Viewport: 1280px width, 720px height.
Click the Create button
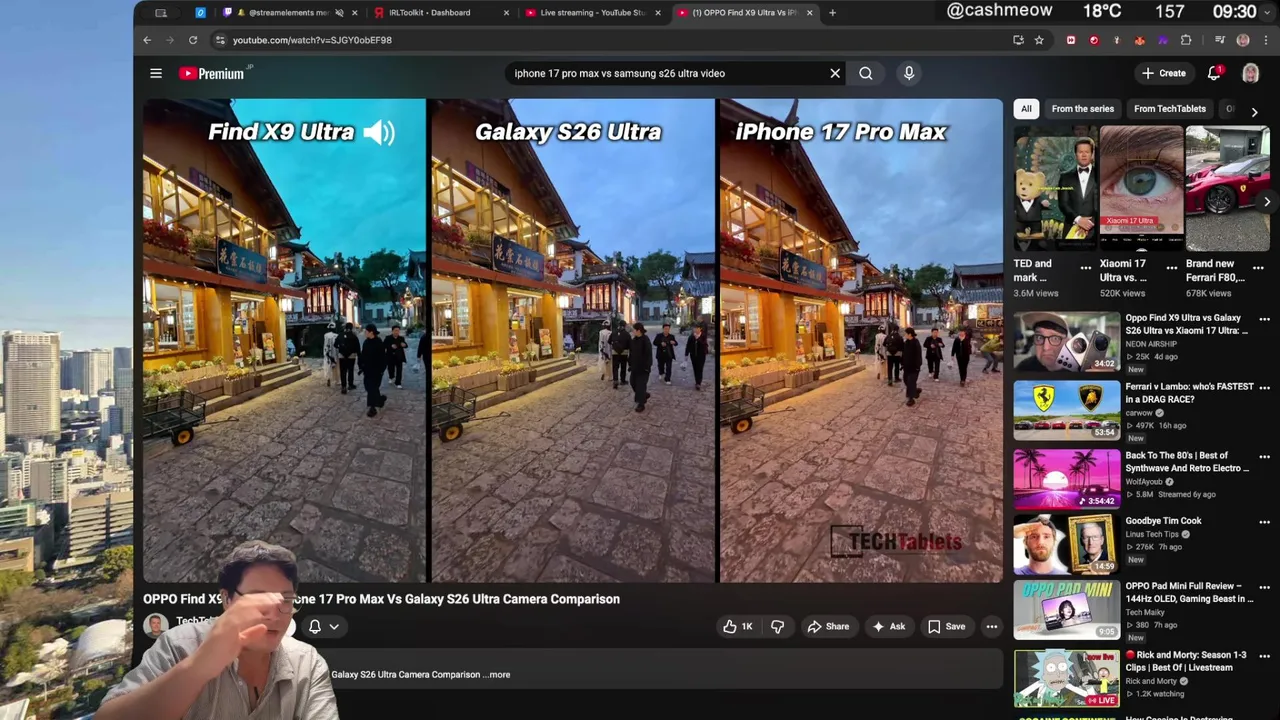(1164, 73)
